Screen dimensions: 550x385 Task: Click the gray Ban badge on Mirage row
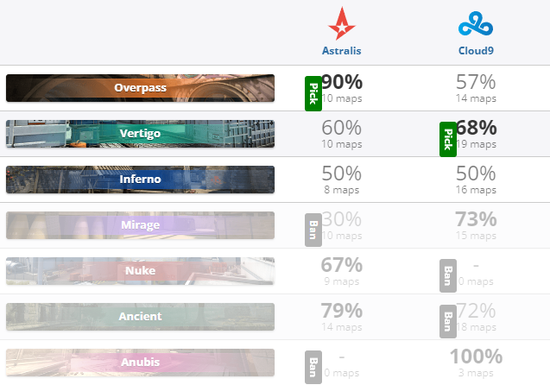[x=313, y=230]
